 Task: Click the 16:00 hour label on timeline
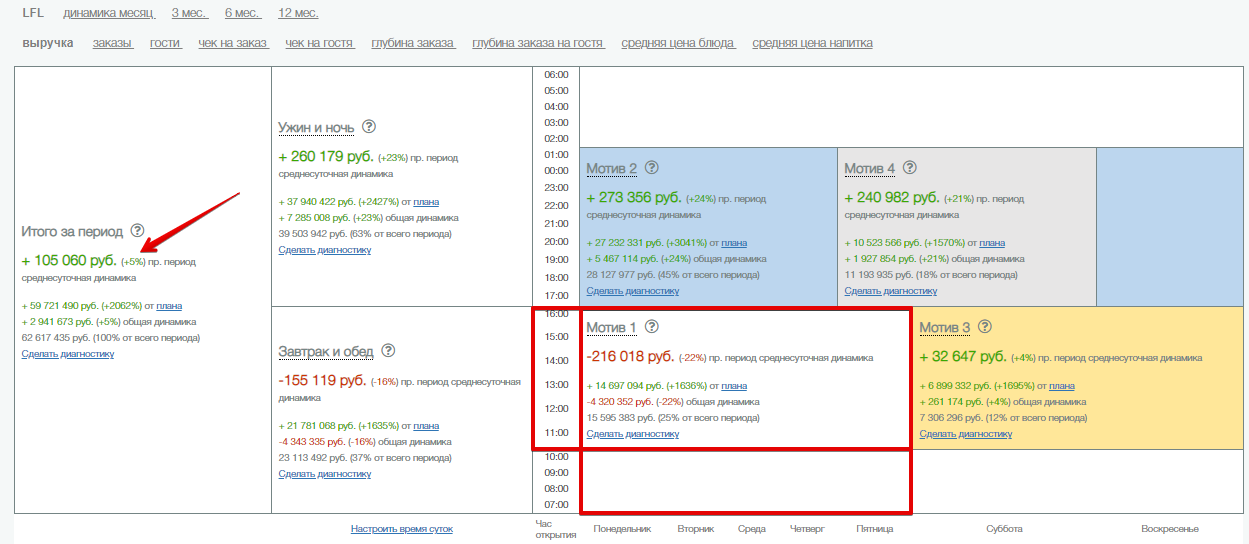(556, 314)
